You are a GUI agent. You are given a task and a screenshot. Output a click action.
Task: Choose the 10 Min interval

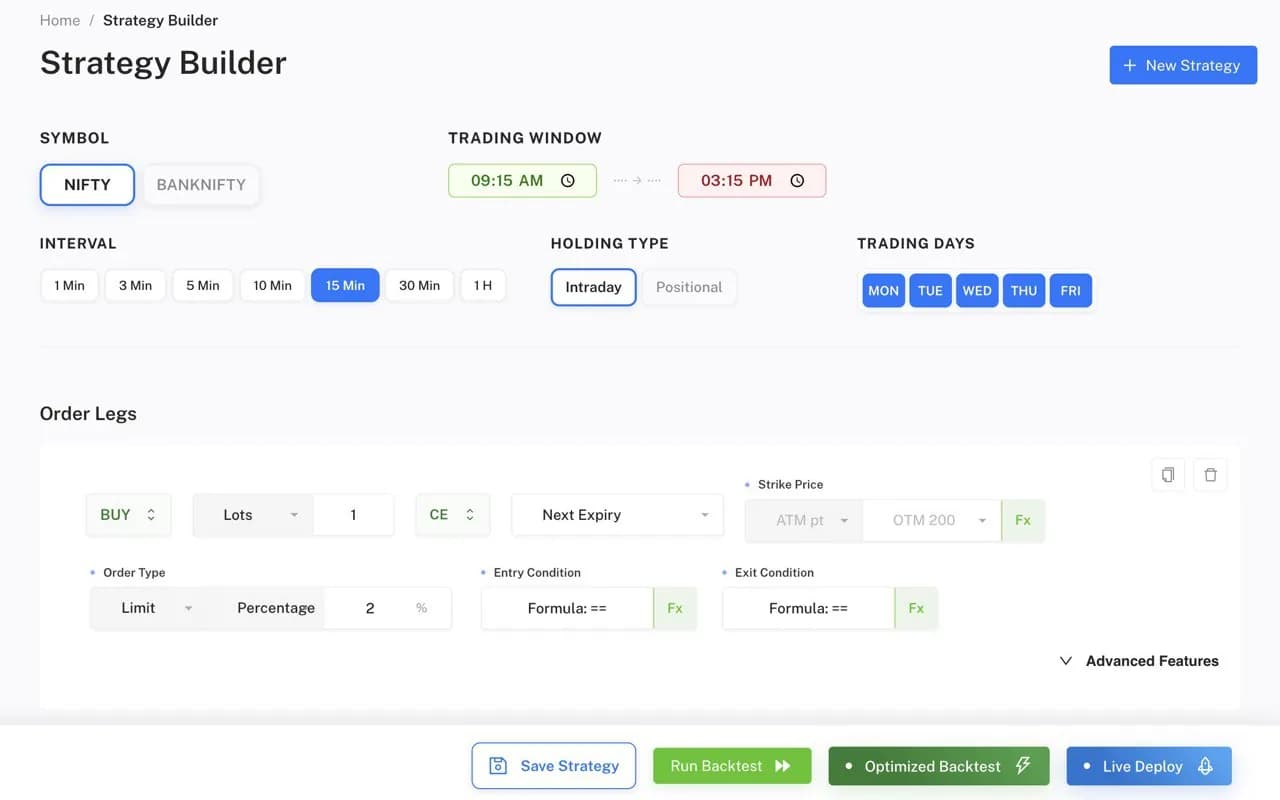click(272, 286)
